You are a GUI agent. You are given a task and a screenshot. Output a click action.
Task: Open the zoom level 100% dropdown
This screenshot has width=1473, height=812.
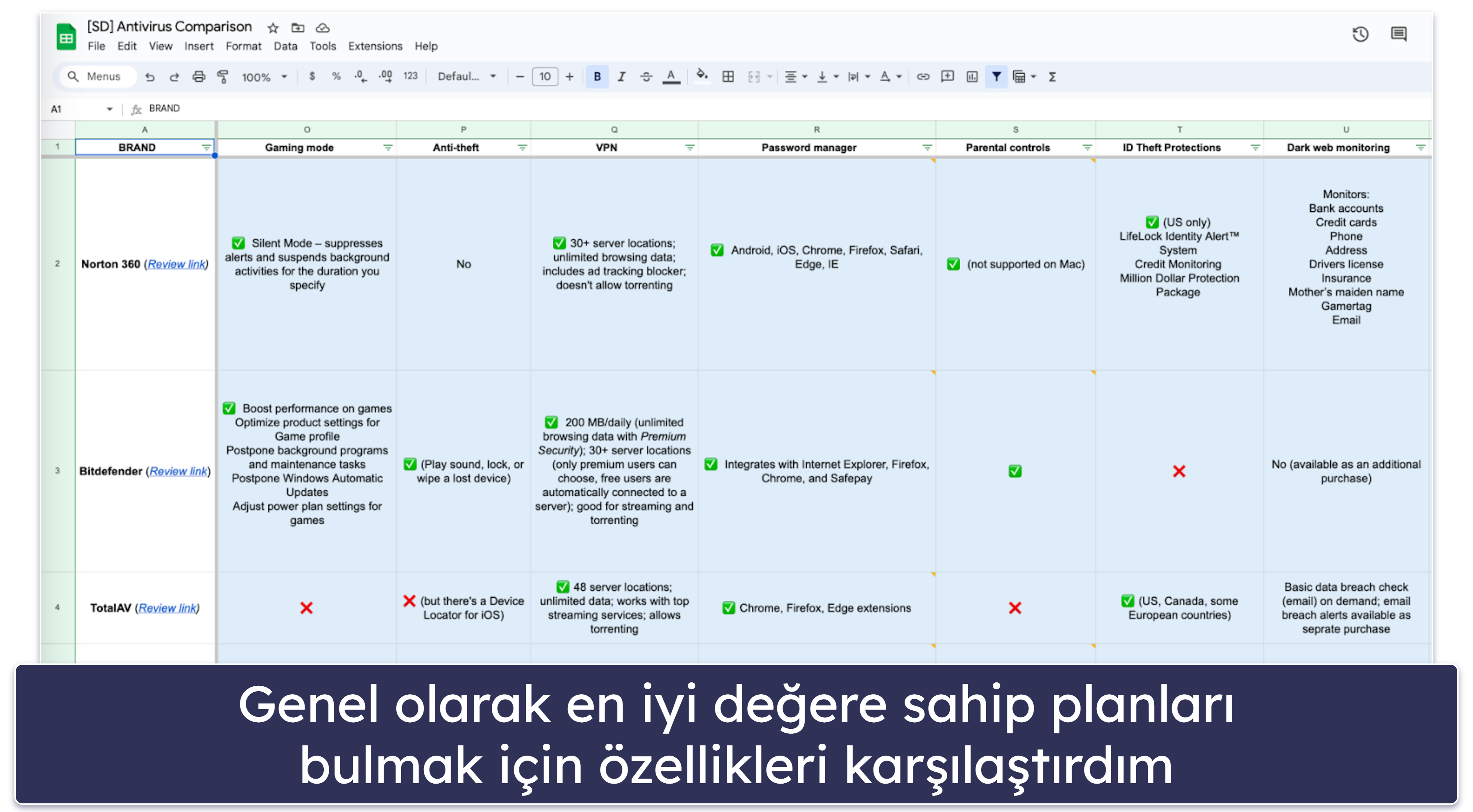(x=264, y=77)
